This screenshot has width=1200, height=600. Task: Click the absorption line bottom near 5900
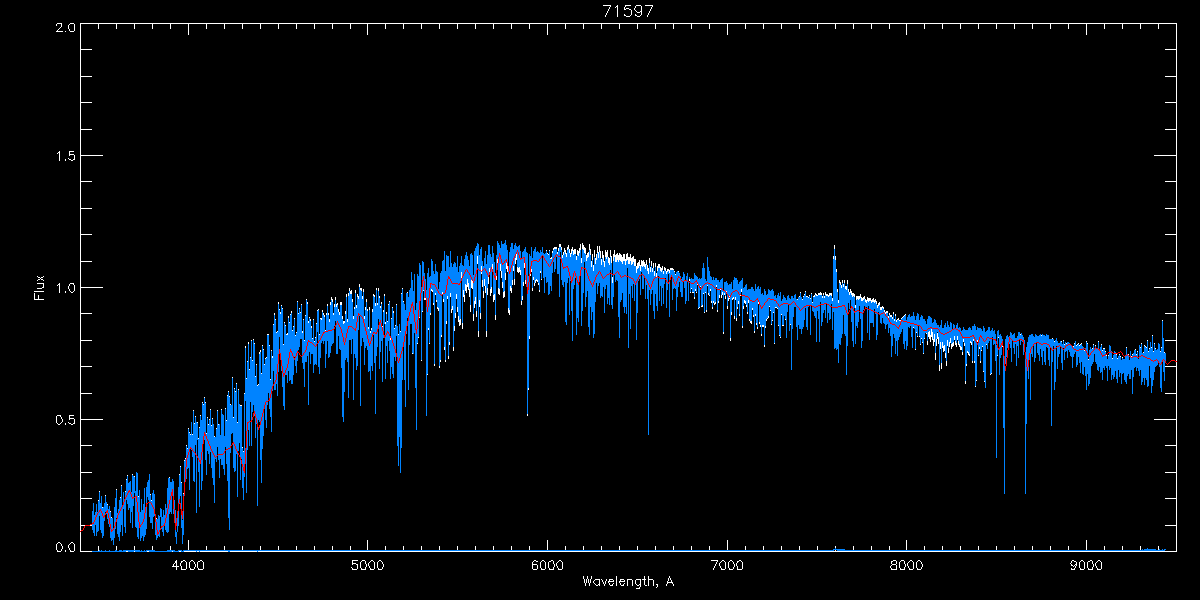click(x=528, y=415)
